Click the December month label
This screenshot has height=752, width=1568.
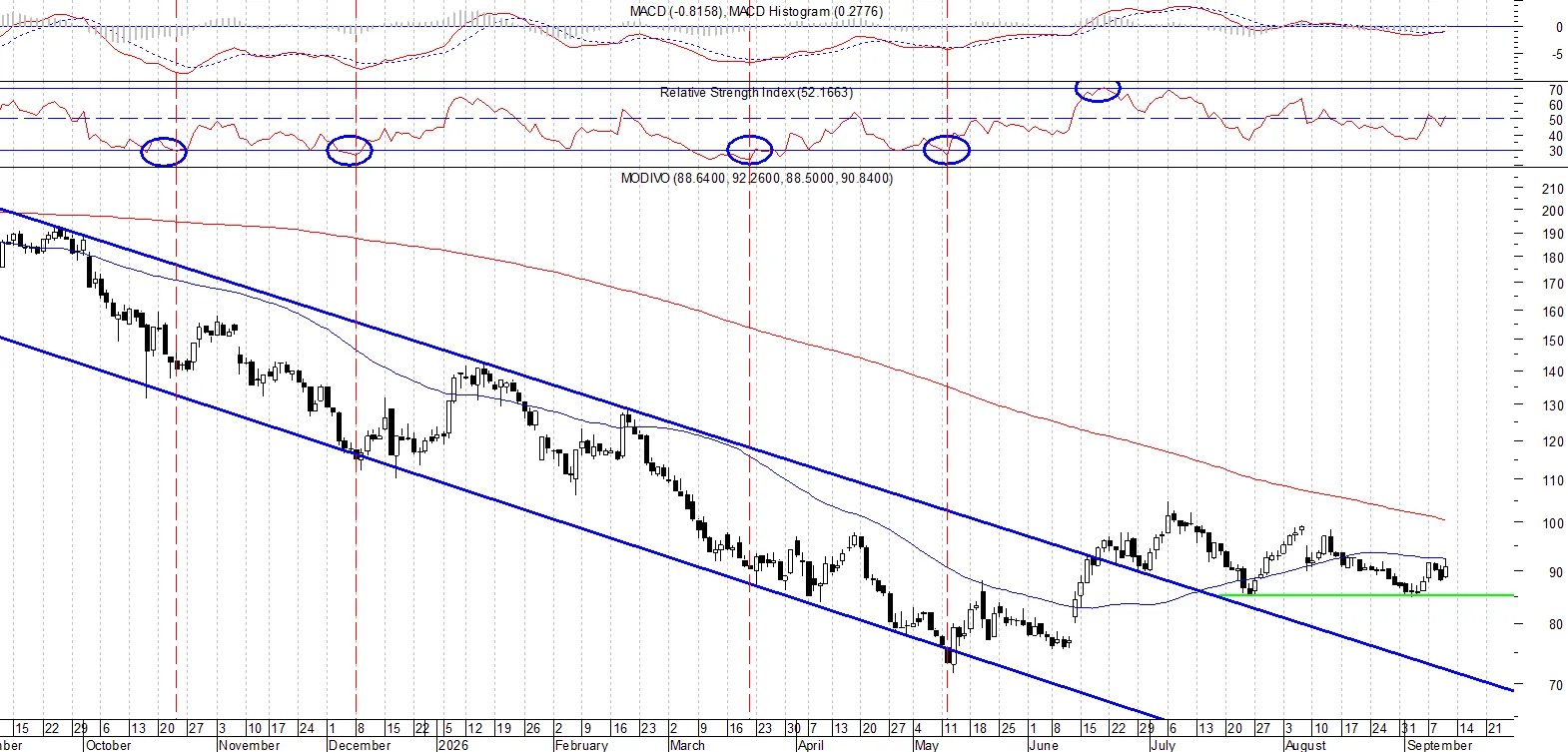click(x=360, y=745)
